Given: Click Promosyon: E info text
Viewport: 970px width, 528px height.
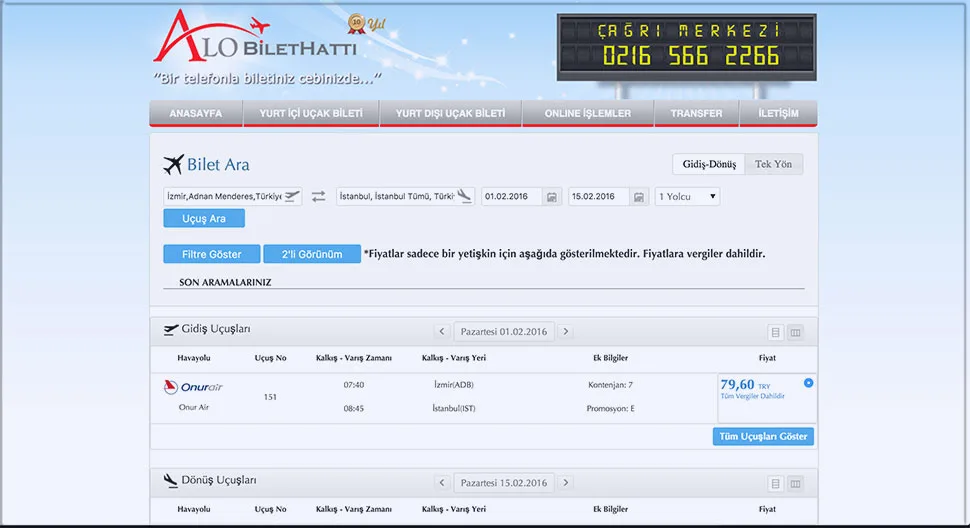Looking at the screenshot, I should (x=611, y=408).
